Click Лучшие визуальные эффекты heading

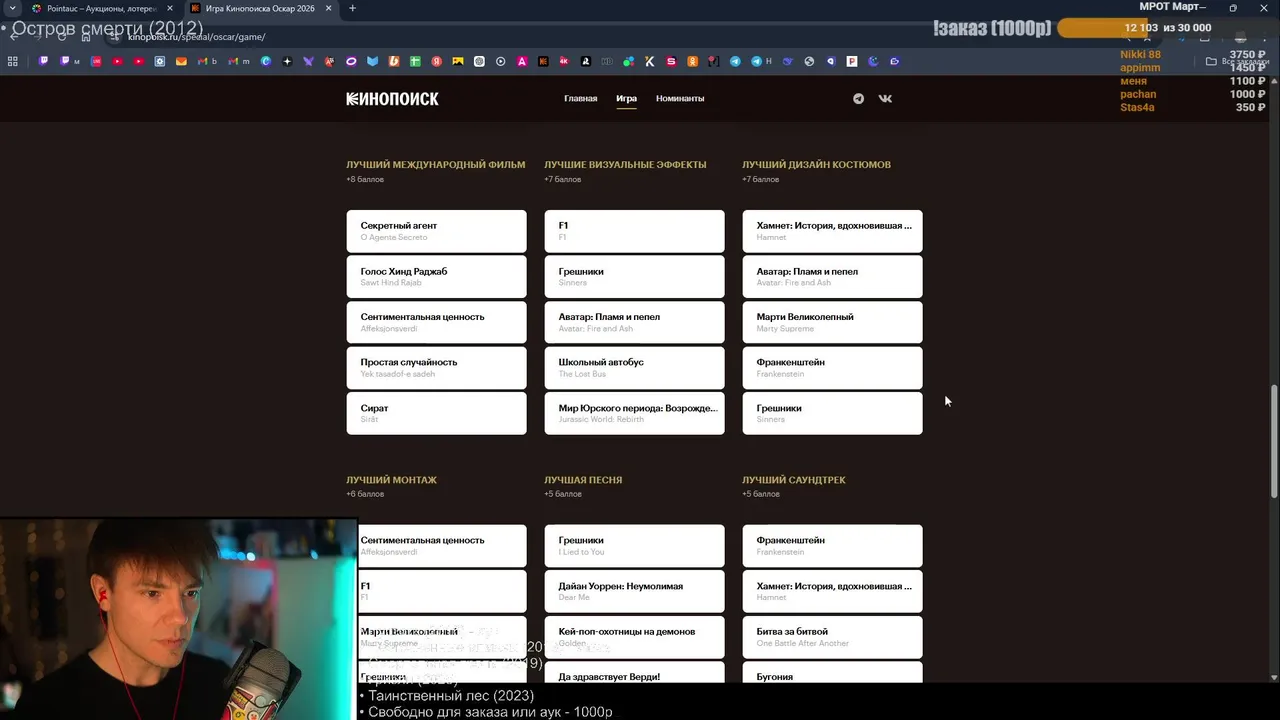click(625, 164)
